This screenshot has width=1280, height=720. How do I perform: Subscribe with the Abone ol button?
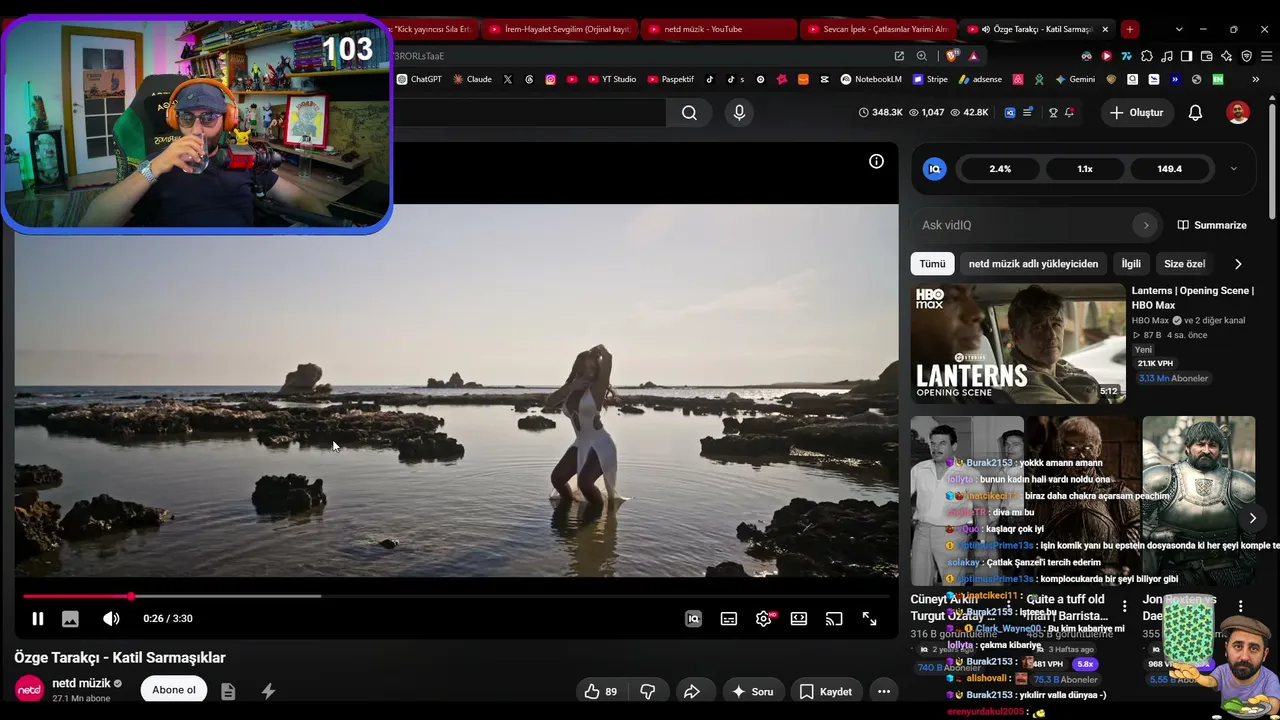tap(174, 690)
